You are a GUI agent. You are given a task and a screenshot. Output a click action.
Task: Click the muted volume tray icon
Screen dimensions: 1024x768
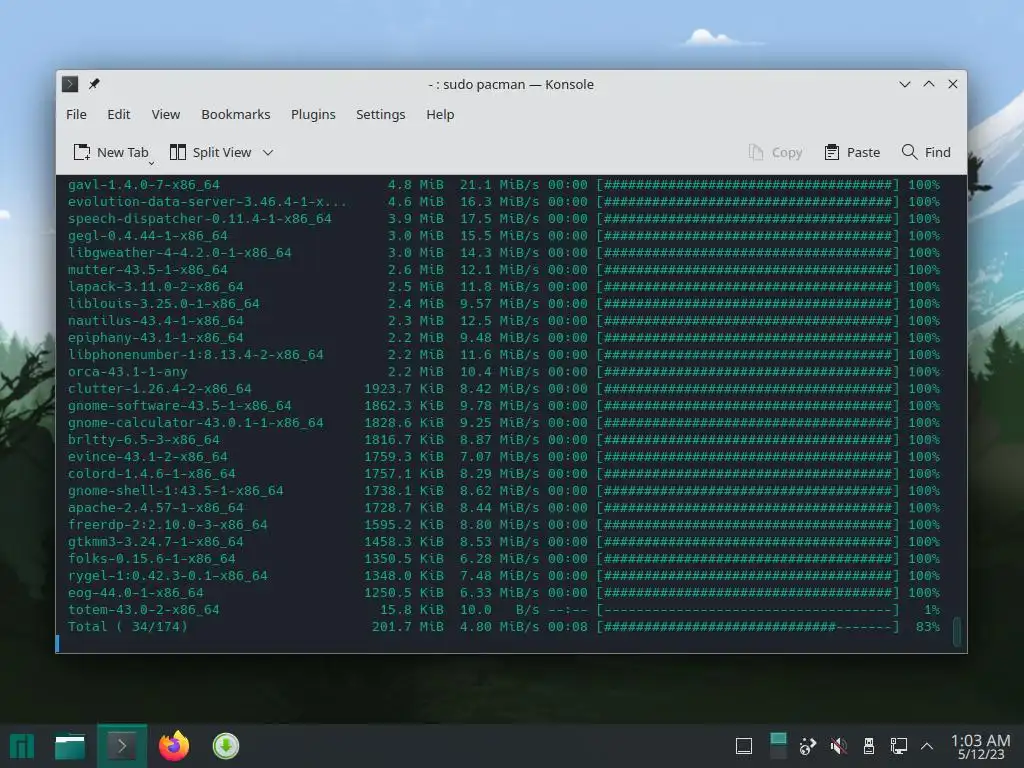point(839,746)
